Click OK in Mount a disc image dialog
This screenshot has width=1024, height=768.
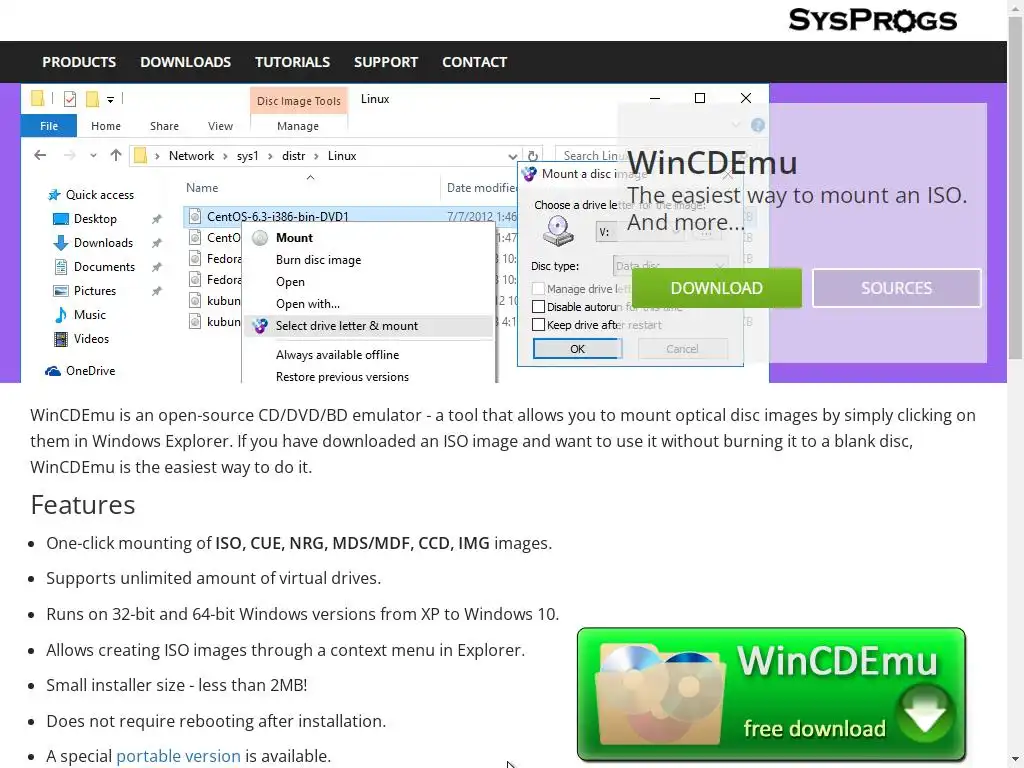pos(577,349)
